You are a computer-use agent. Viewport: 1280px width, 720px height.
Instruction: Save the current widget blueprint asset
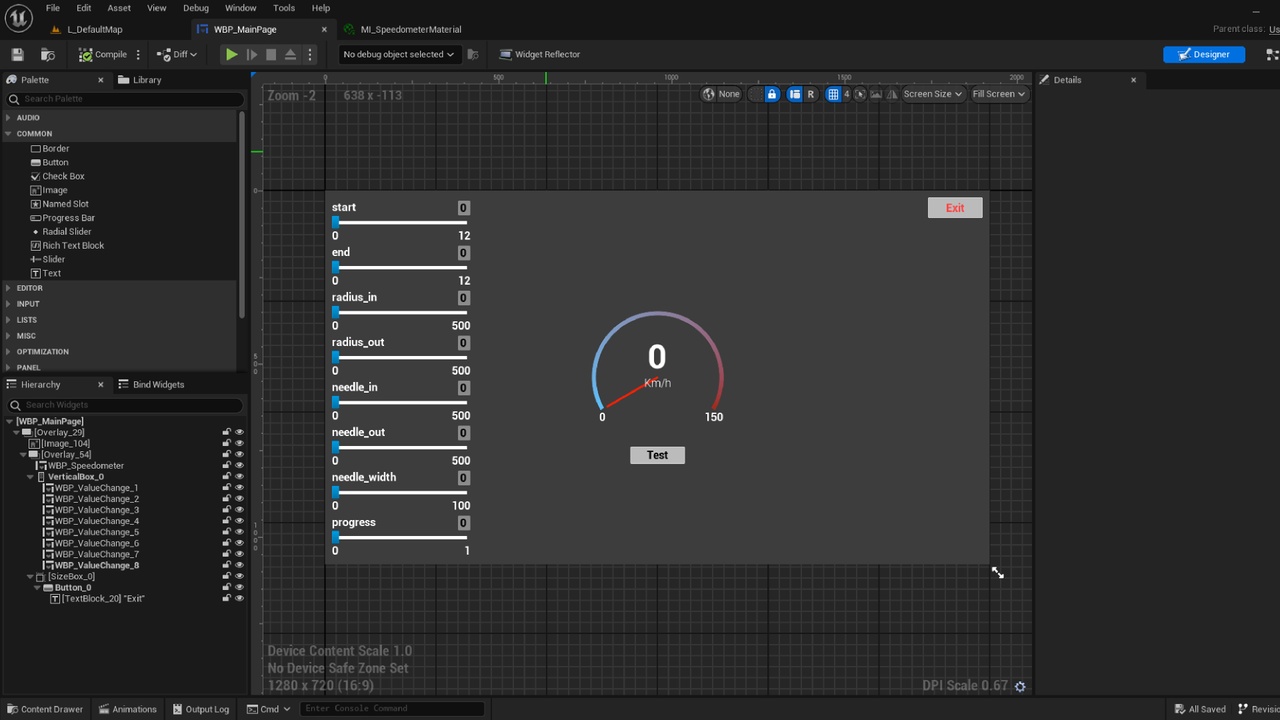click(x=17, y=54)
